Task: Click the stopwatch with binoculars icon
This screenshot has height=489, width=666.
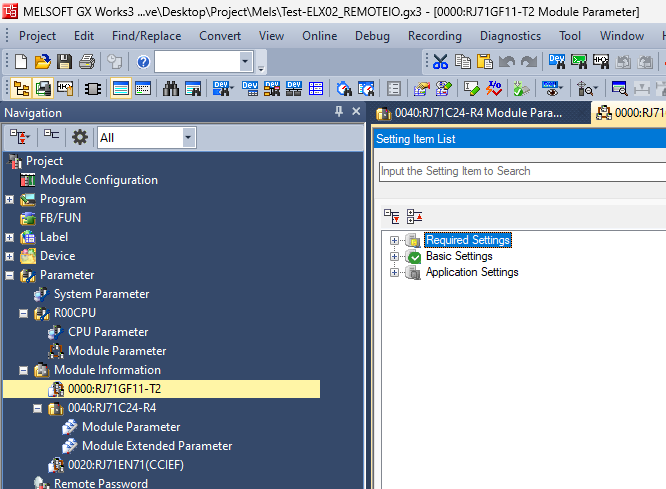Action: pos(344,89)
